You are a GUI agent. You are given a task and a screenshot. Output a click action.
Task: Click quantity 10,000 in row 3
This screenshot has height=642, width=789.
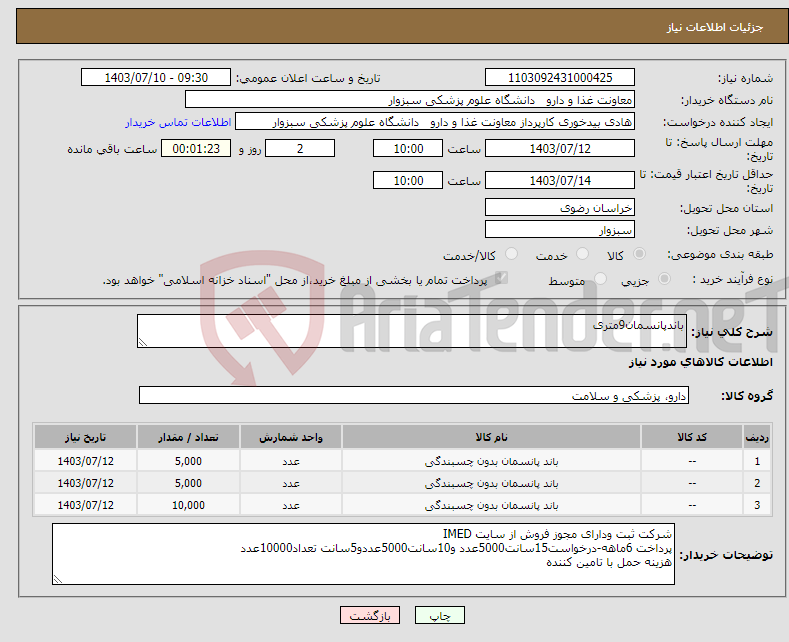click(x=188, y=505)
